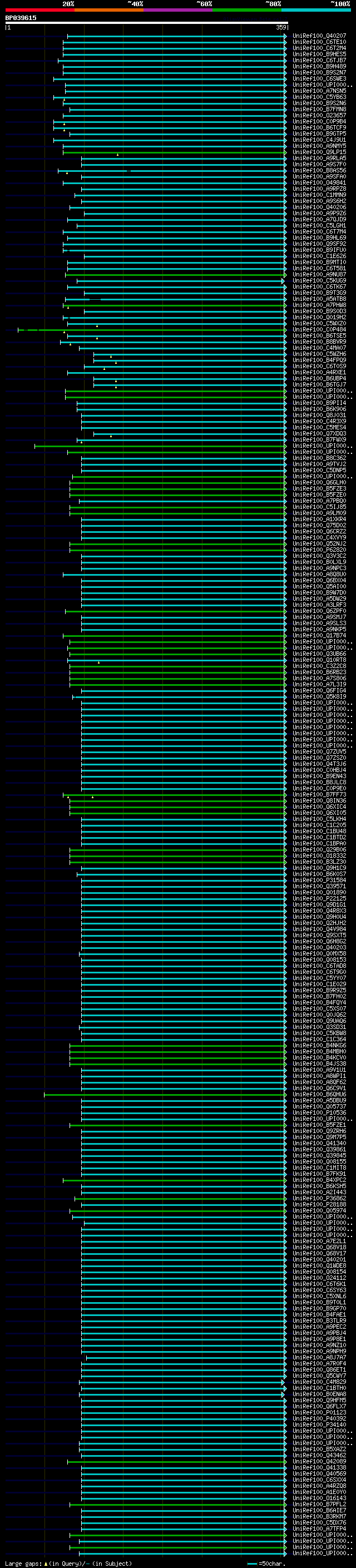Image resolution: width=356 pixels, height=1568 pixels.
Task: Open hit UniRef100_B4NKG6
Action: click(x=319, y=1045)
